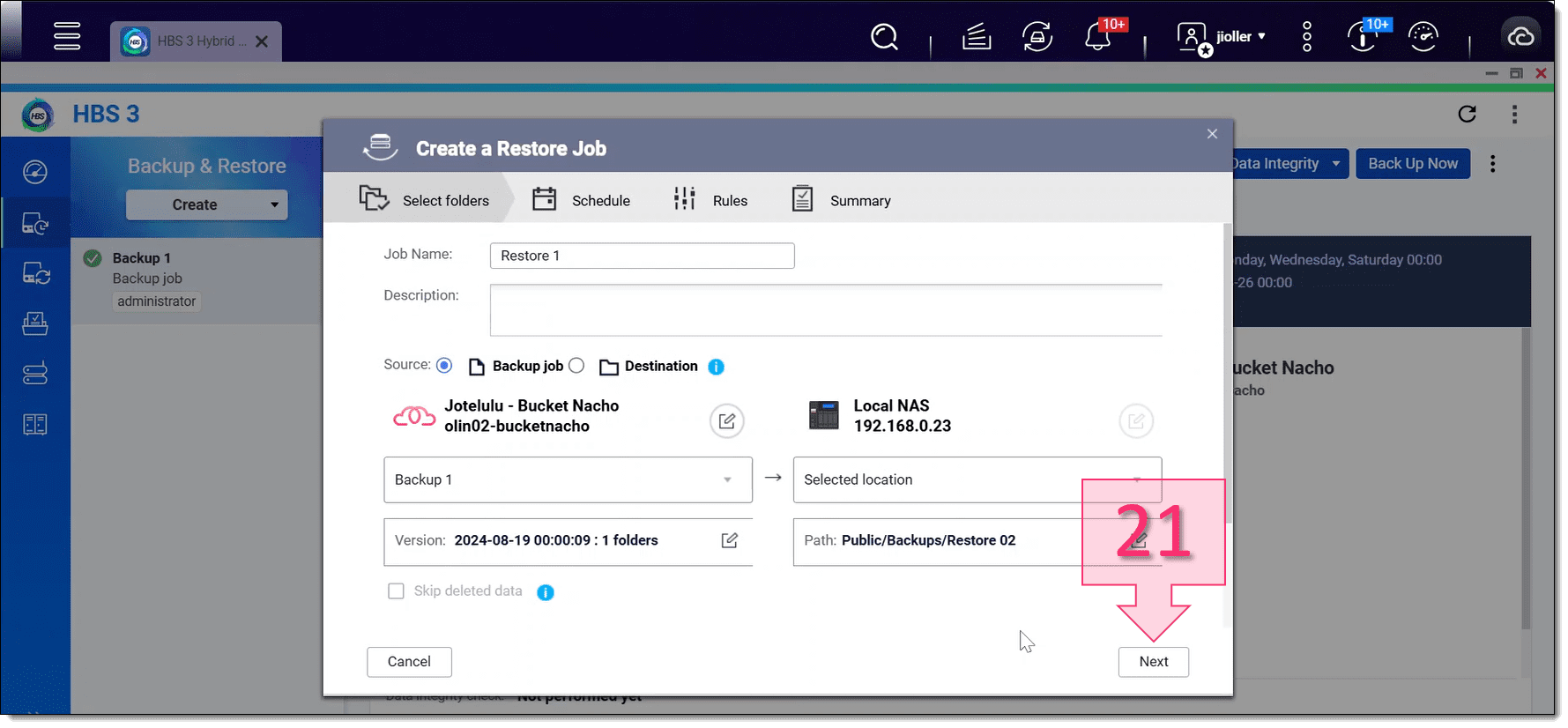Image resolution: width=1568 pixels, height=728 pixels.
Task: Open Logs book icon in HBS sidebar
Action: pos(35,424)
